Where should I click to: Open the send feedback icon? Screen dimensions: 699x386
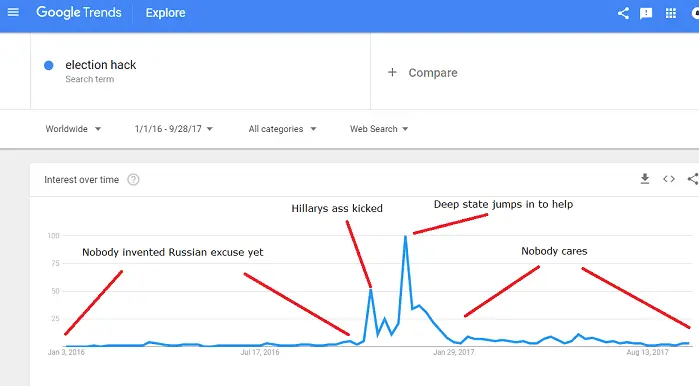[646, 13]
